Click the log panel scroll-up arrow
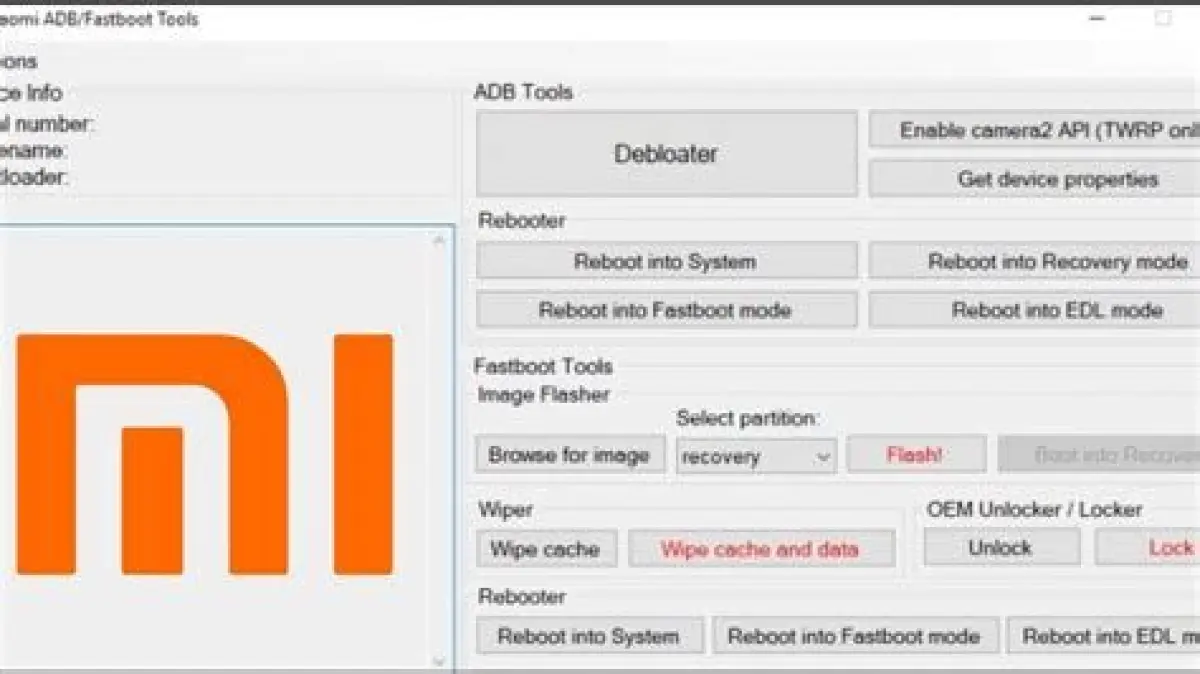Screen dimensions: 1200x674 tap(439, 241)
